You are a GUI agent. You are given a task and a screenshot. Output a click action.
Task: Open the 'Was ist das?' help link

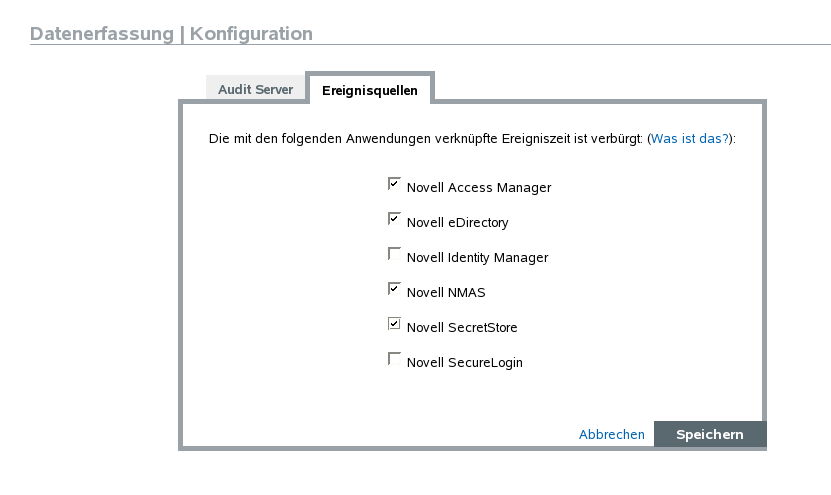[690, 138]
